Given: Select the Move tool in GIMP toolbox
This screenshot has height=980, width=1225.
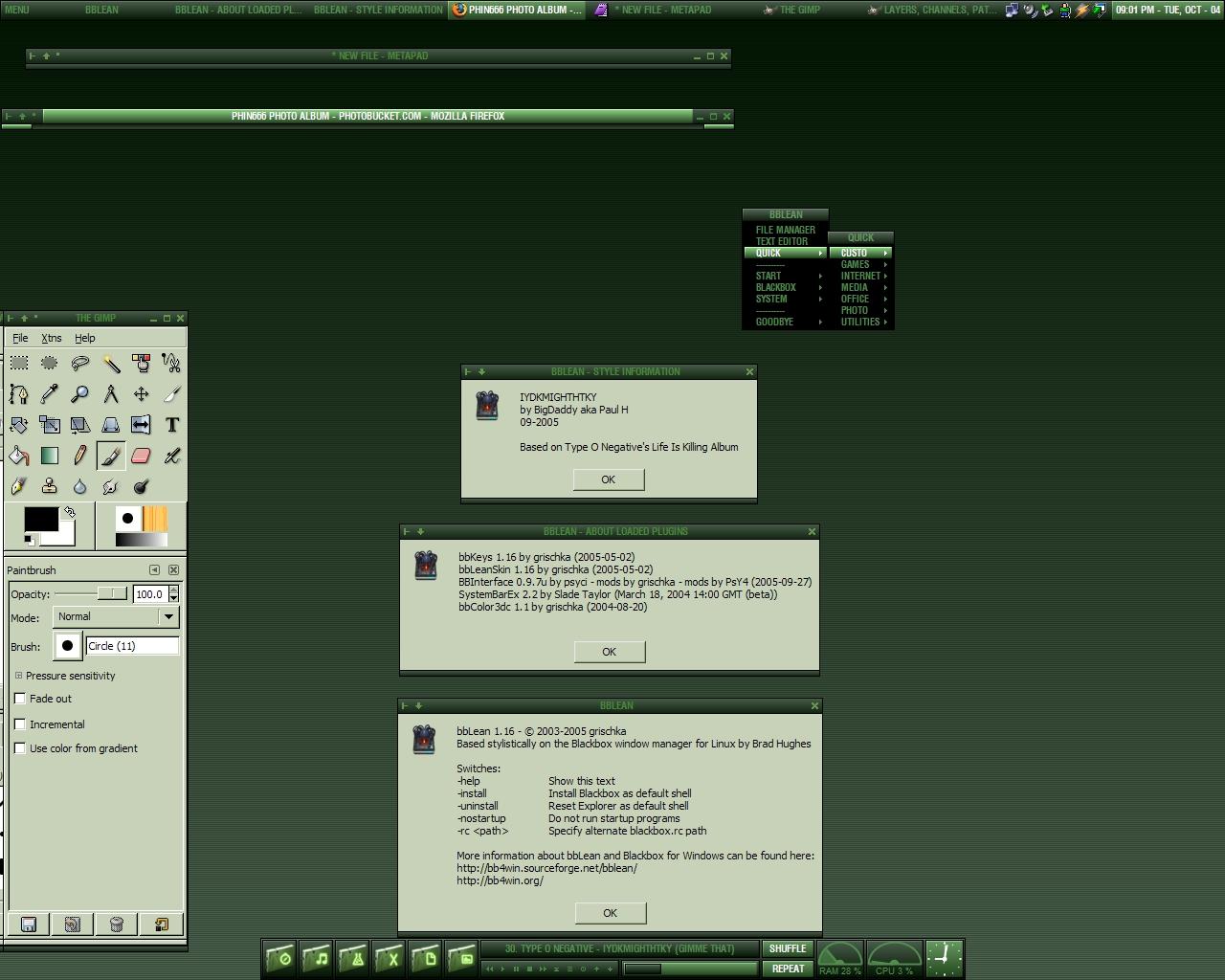Looking at the screenshot, I should (142, 393).
